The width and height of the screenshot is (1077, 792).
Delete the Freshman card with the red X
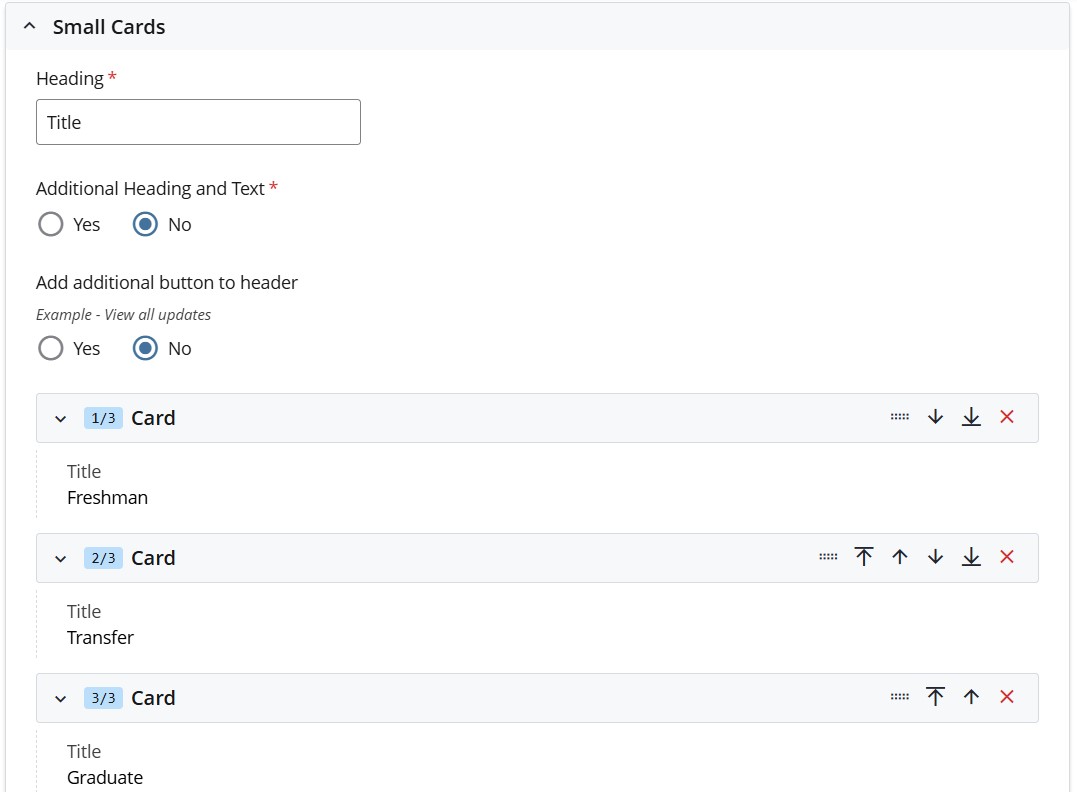tap(1007, 417)
